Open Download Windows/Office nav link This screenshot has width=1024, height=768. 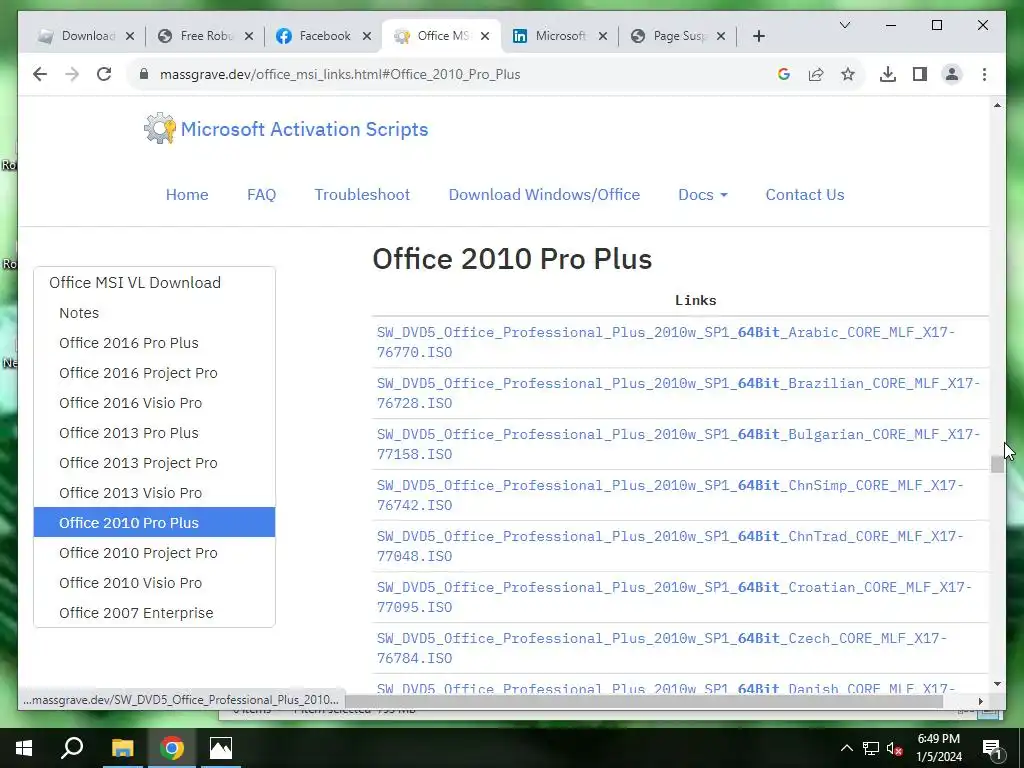click(544, 195)
